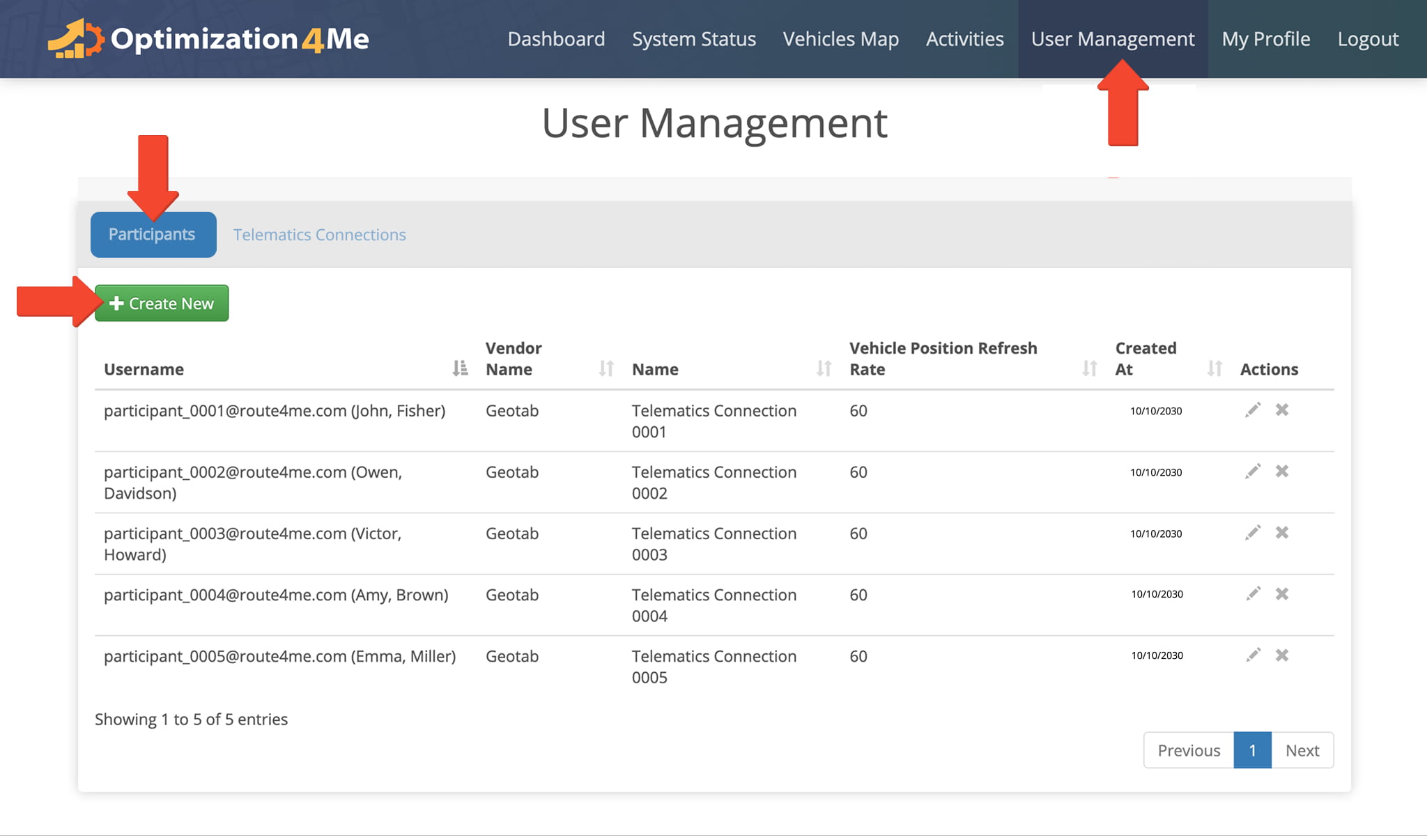Edit participant_0002 Owen Davidson entry
Viewport: 1427px width, 840px height.
(x=1253, y=471)
